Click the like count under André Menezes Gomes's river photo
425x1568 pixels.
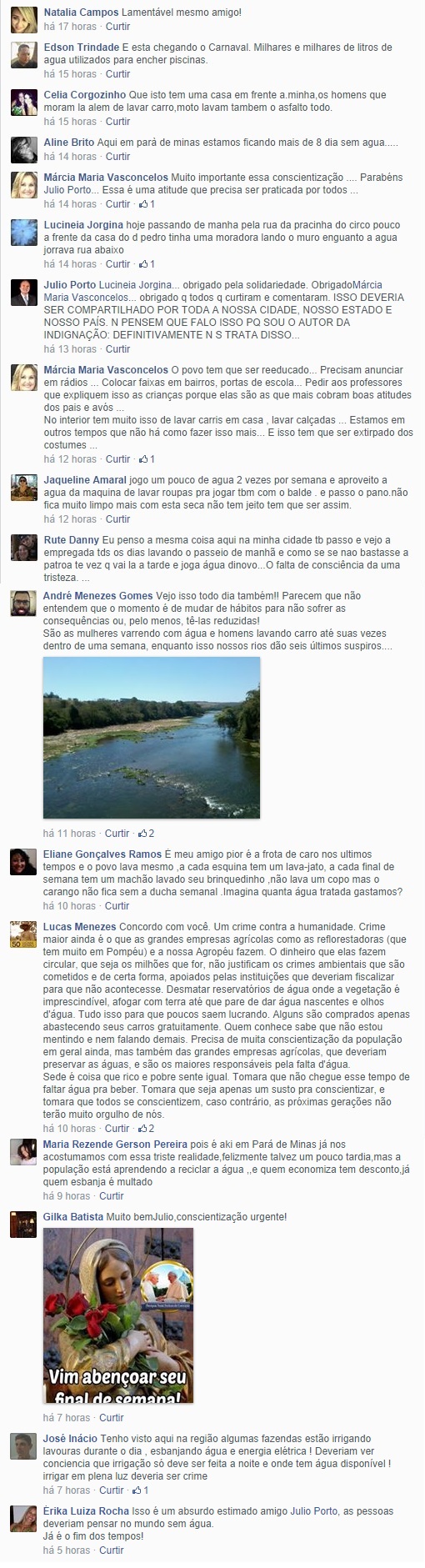click(x=147, y=834)
